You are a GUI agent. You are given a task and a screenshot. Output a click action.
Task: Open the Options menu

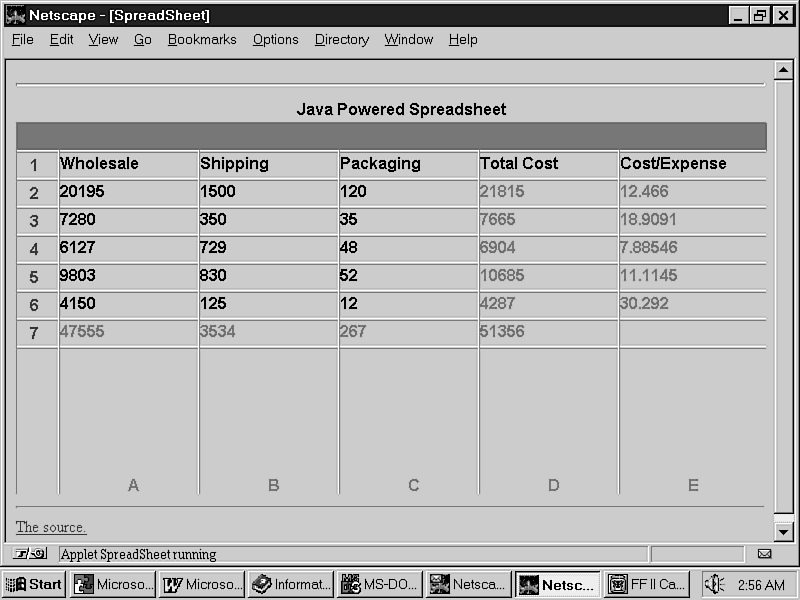(275, 40)
